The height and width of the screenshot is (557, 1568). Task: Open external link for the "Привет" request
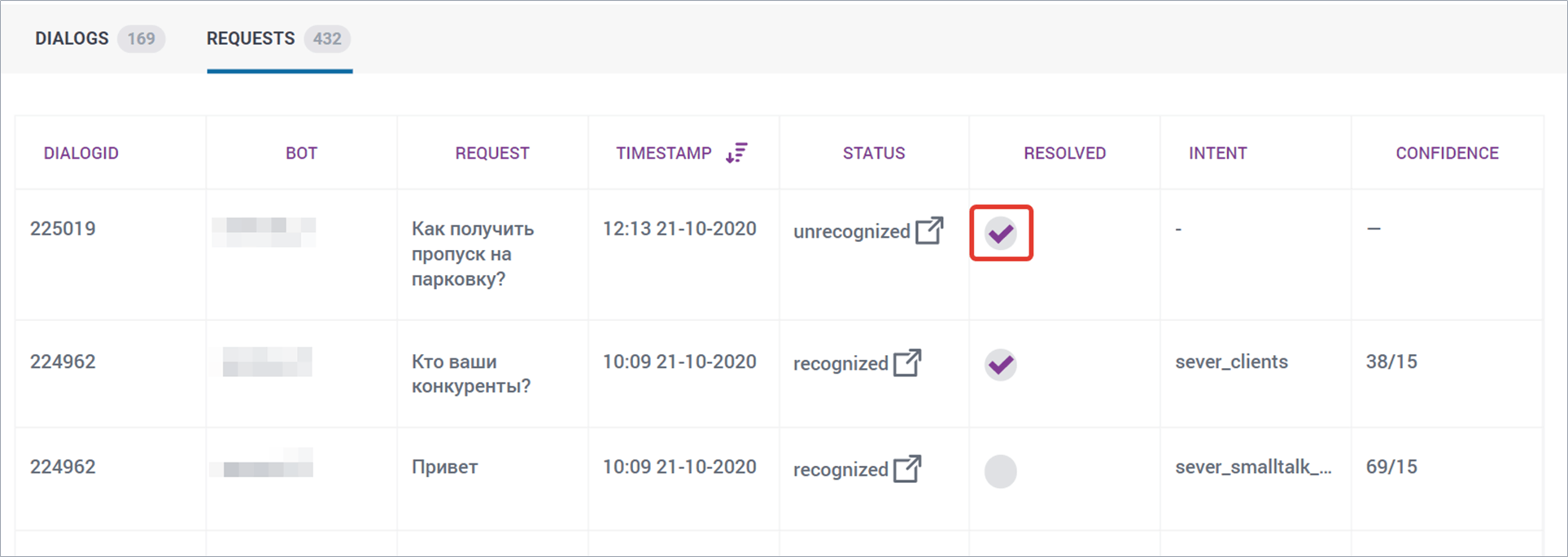coord(907,468)
